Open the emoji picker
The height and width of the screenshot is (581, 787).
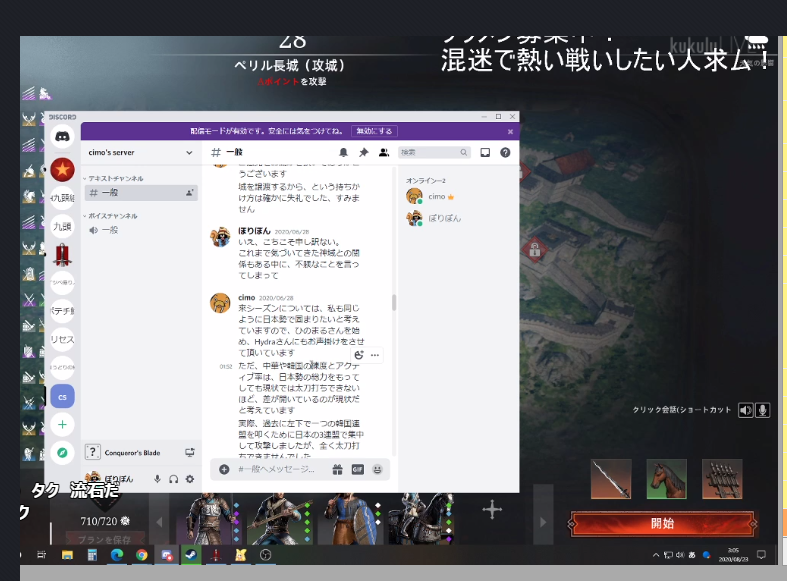tap(377, 469)
